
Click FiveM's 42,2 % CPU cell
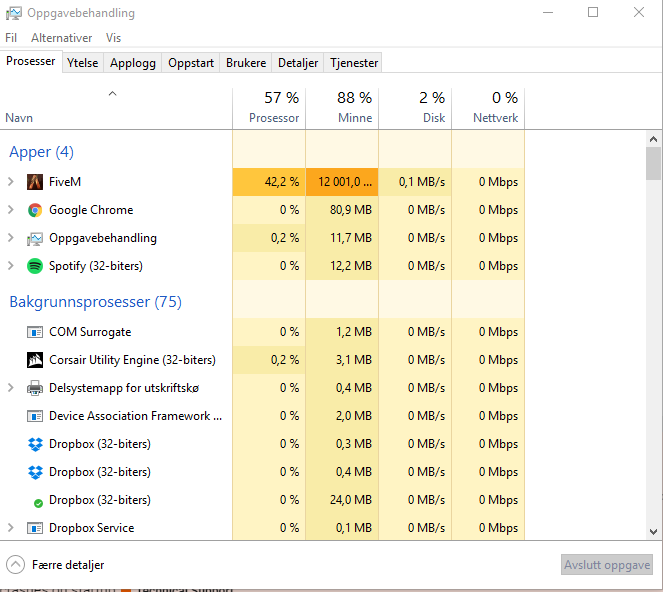[269, 182]
